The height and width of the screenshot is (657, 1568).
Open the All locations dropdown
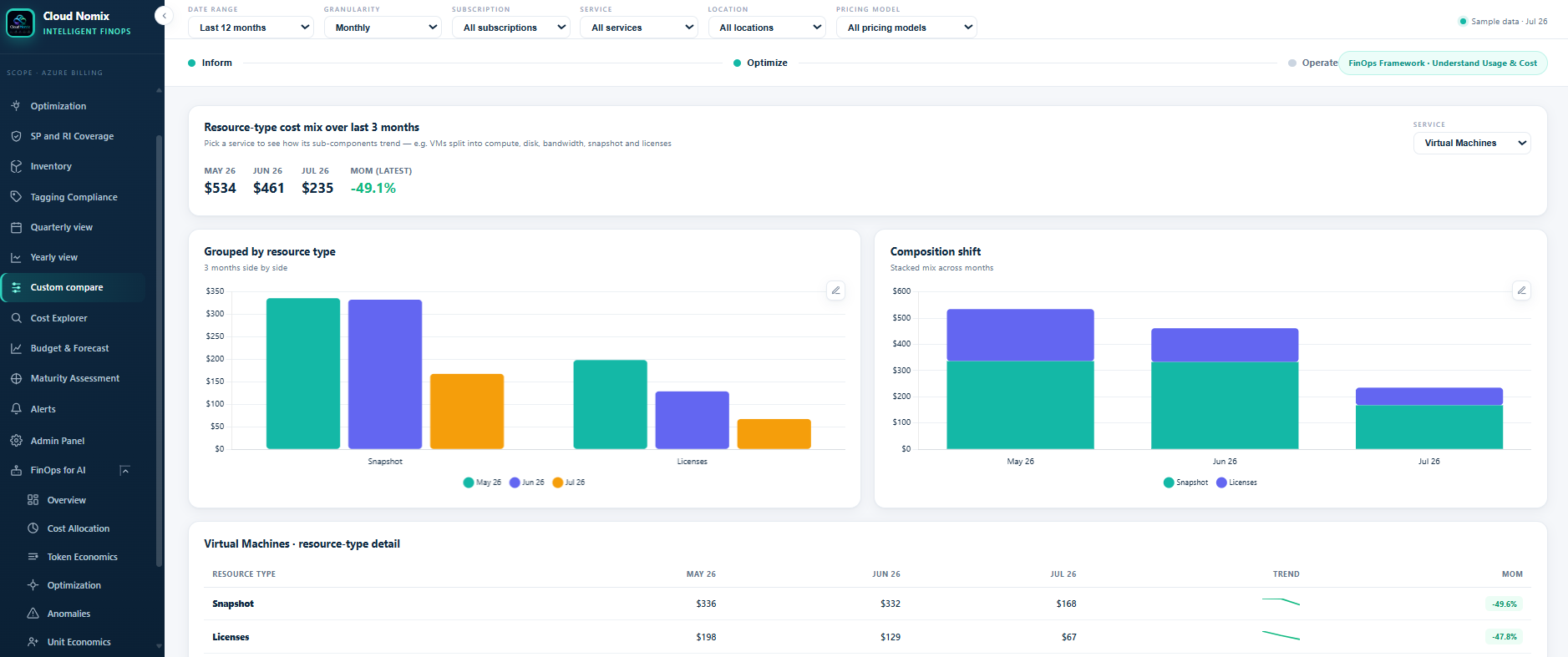tap(767, 28)
